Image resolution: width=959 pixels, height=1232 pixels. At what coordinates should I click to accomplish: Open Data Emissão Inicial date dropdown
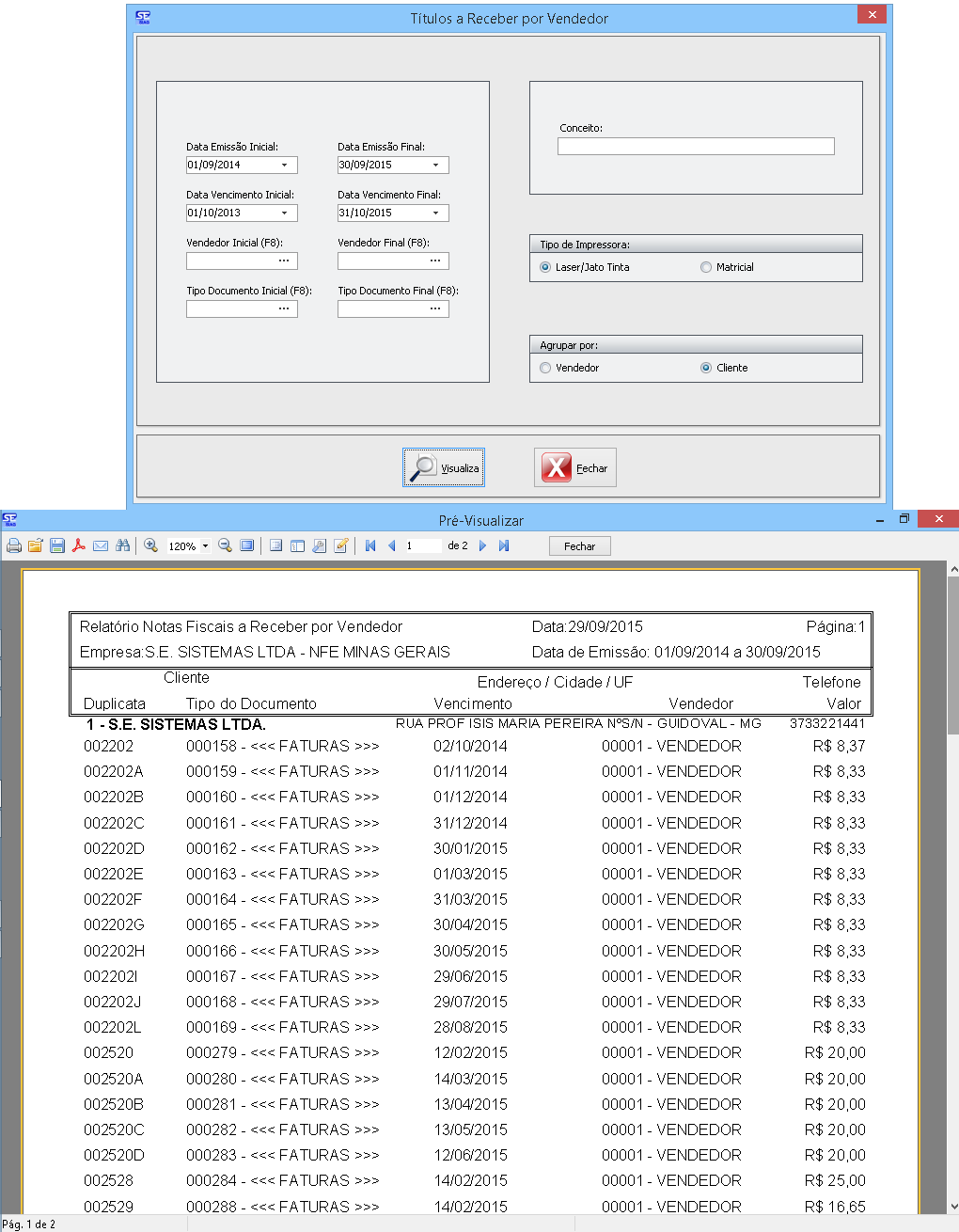click(285, 166)
